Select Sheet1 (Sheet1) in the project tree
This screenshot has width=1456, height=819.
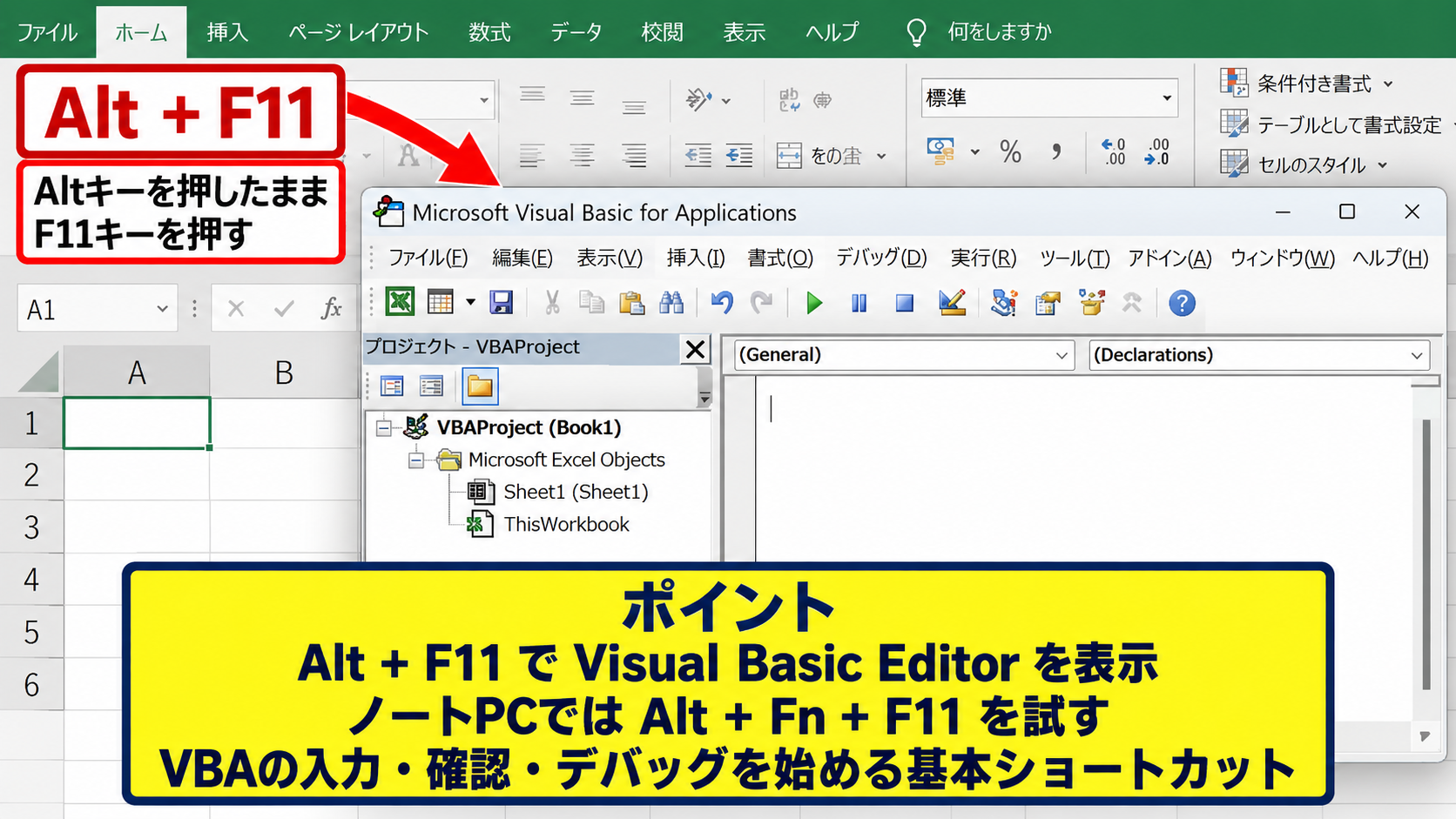pyautogui.click(x=576, y=492)
